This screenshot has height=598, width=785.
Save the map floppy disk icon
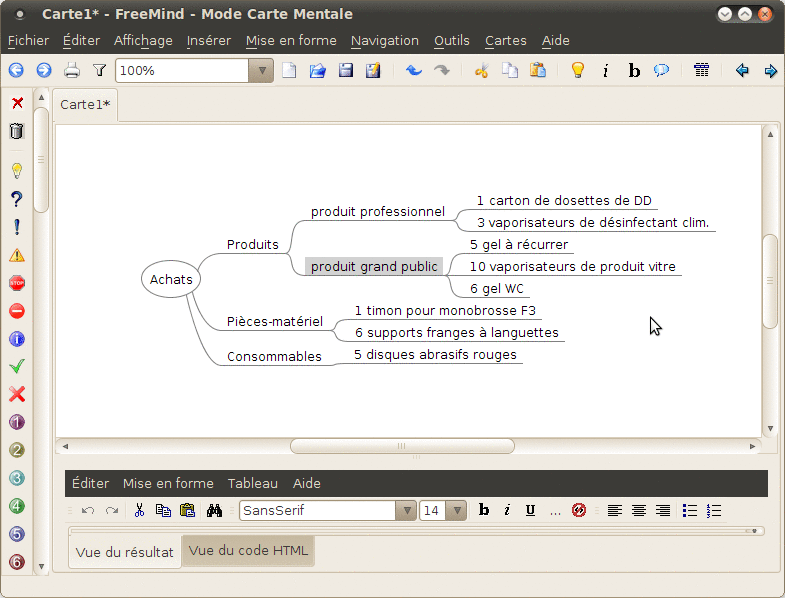coord(345,70)
